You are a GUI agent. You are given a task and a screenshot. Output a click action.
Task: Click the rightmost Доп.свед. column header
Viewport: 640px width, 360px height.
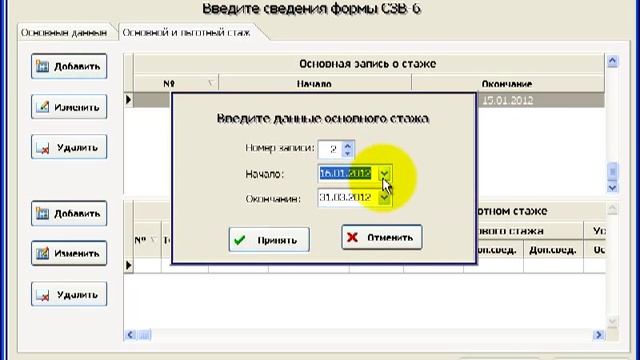coord(553,249)
